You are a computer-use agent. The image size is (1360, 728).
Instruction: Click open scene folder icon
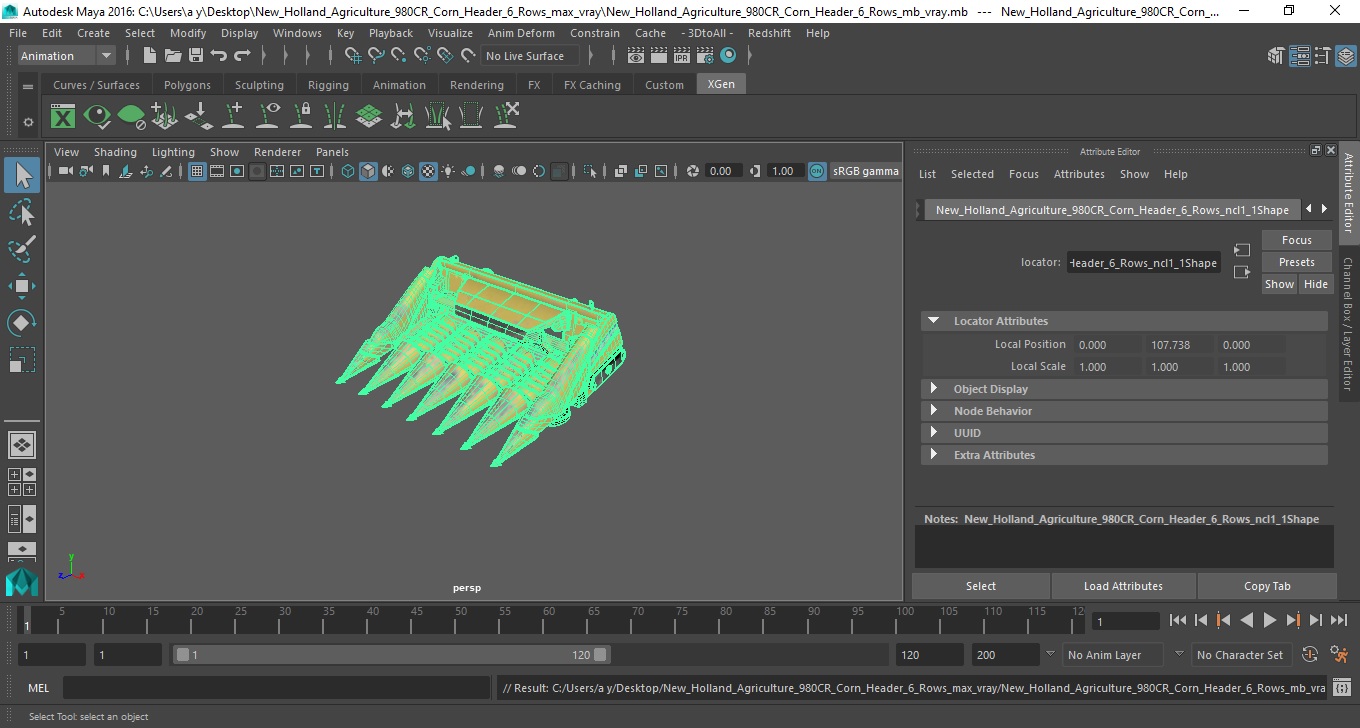click(173, 56)
